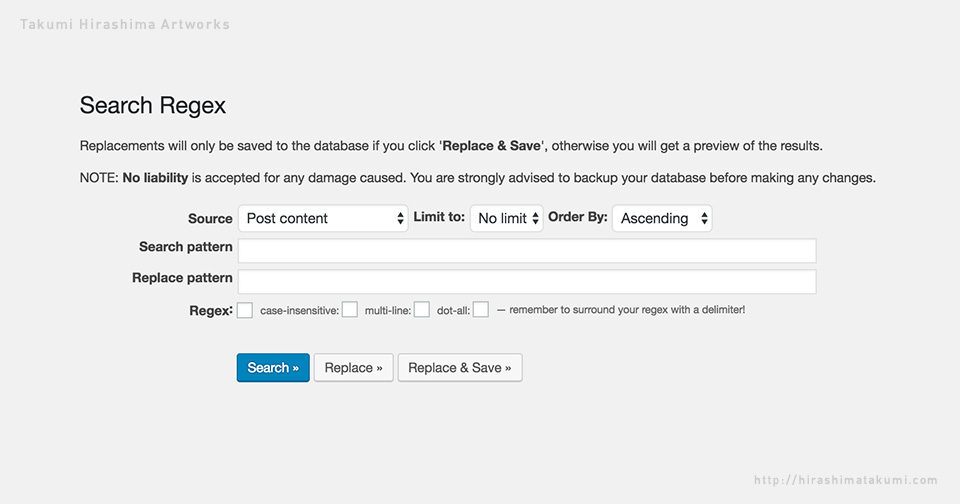Hit the Replace & Save » button
This screenshot has width=960, height=504.
pos(460,368)
